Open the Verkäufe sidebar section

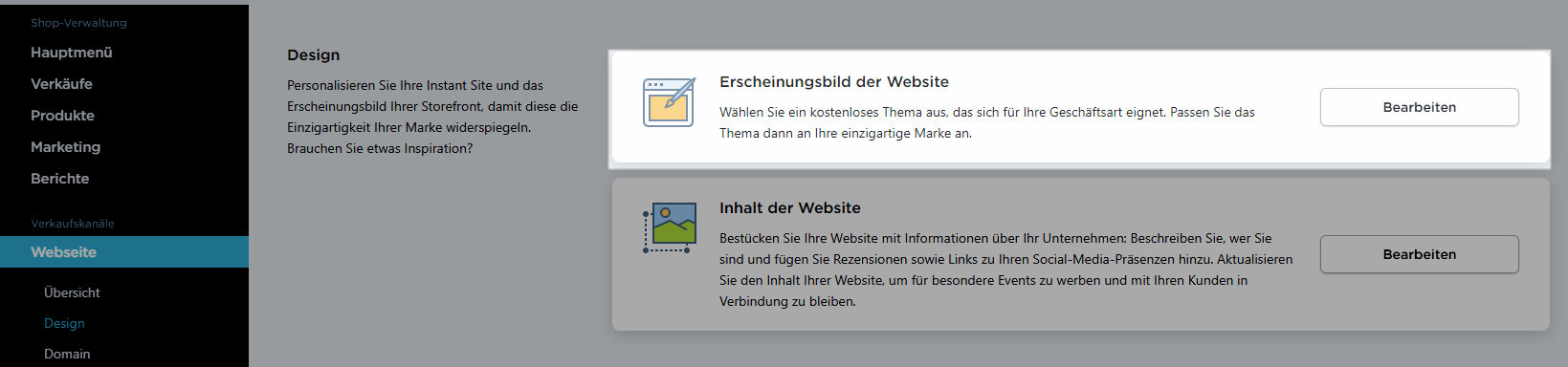click(61, 84)
